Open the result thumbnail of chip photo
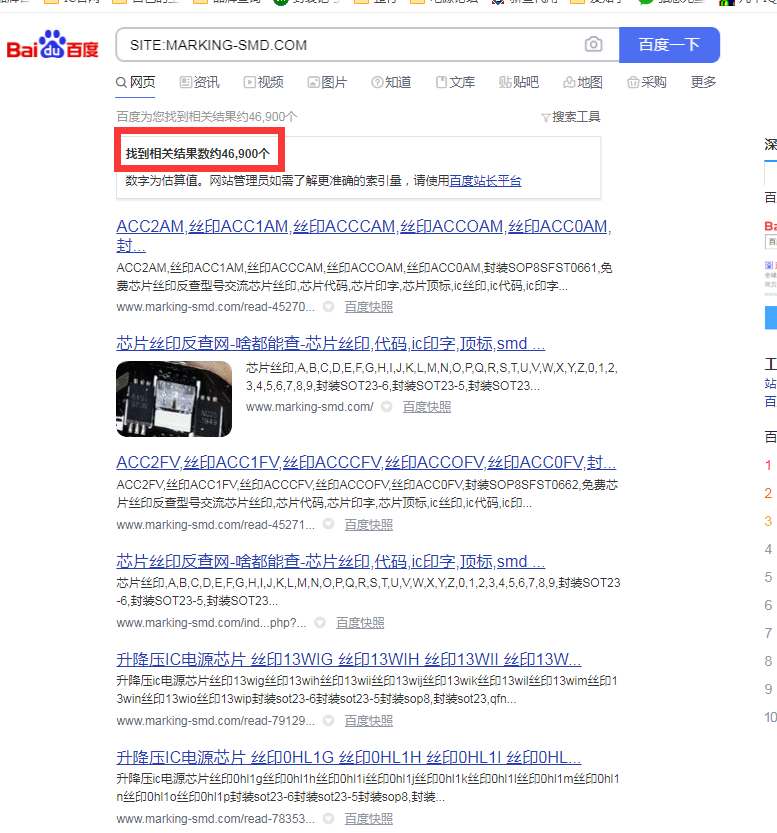This screenshot has height=833, width=777. pos(174,399)
